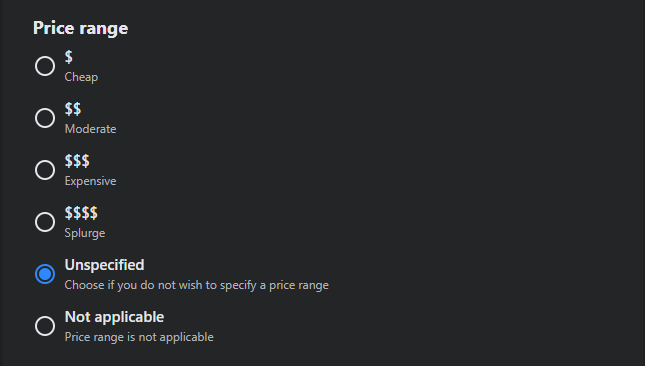645x366 pixels.
Task: Select the Splurge price radio button
Action: click(x=45, y=222)
